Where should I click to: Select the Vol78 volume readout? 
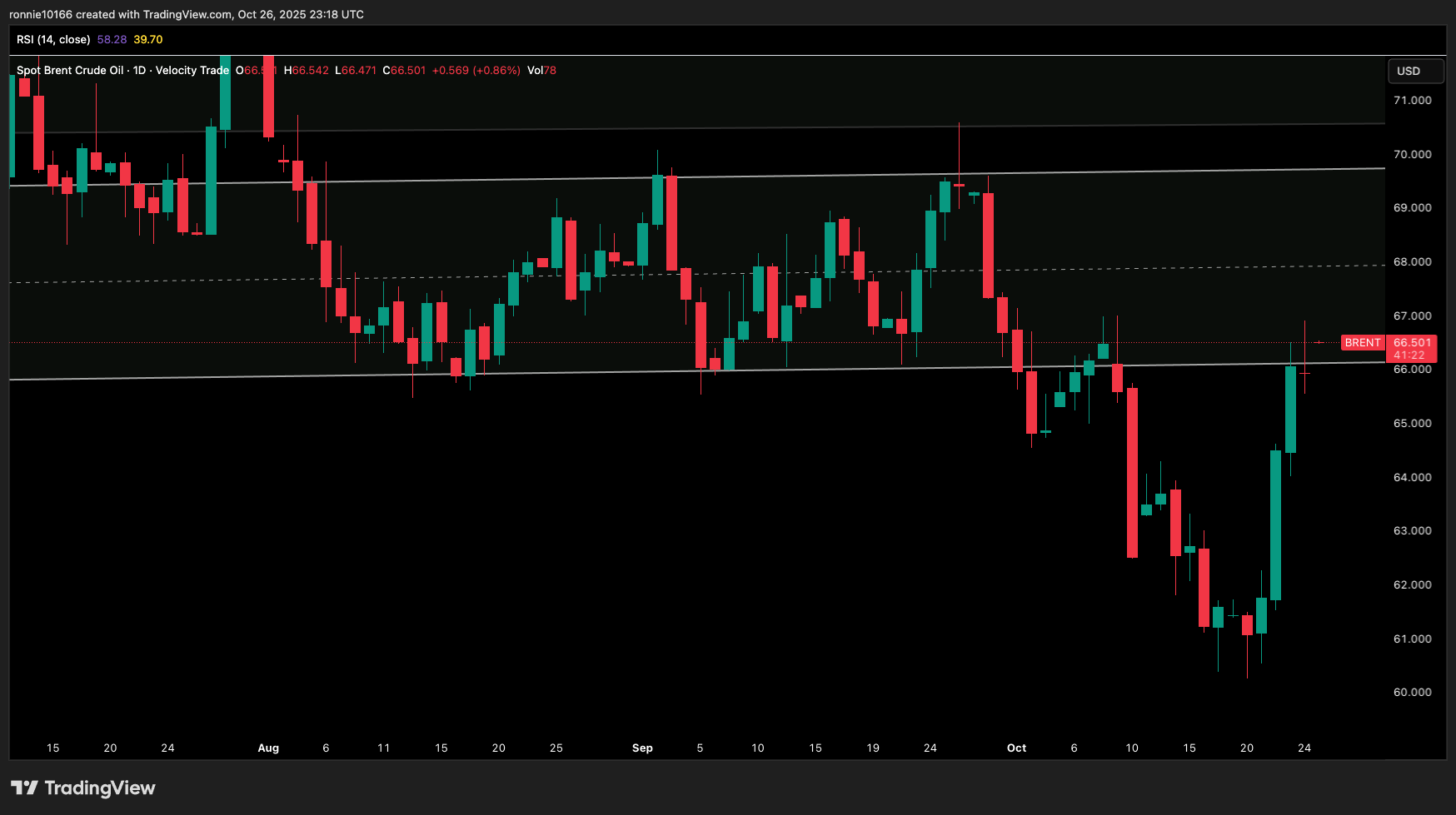(x=541, y=71)
